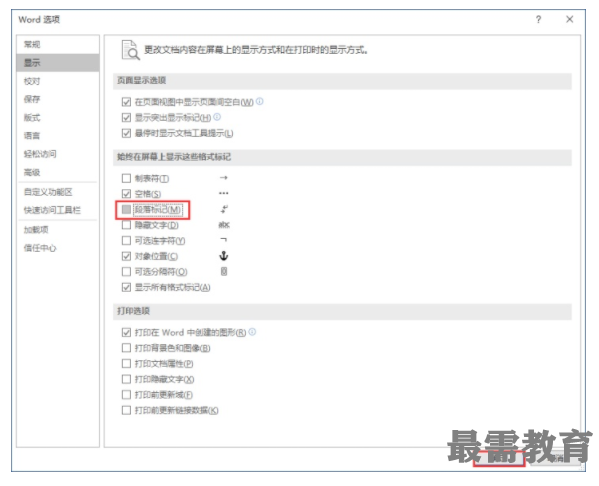The height and width of the screenshot is (486, 599).
Task: Open the 自定义功能区 category
Action: point(58,192)
